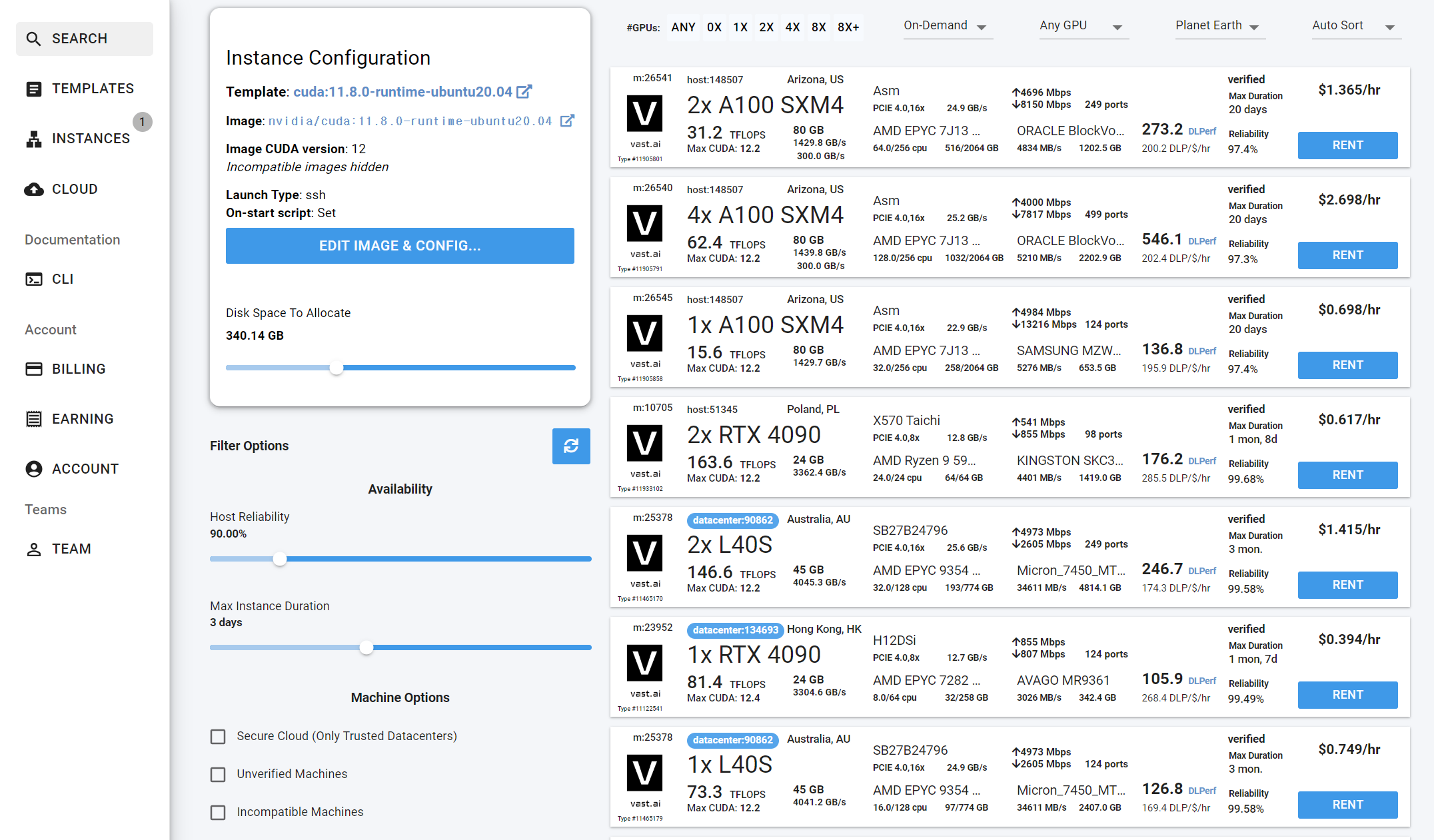Image resolution: width=1434 pixels, height=840 pixels.
Task: Open external link icon beside template name
Action: tap(524, 91)
